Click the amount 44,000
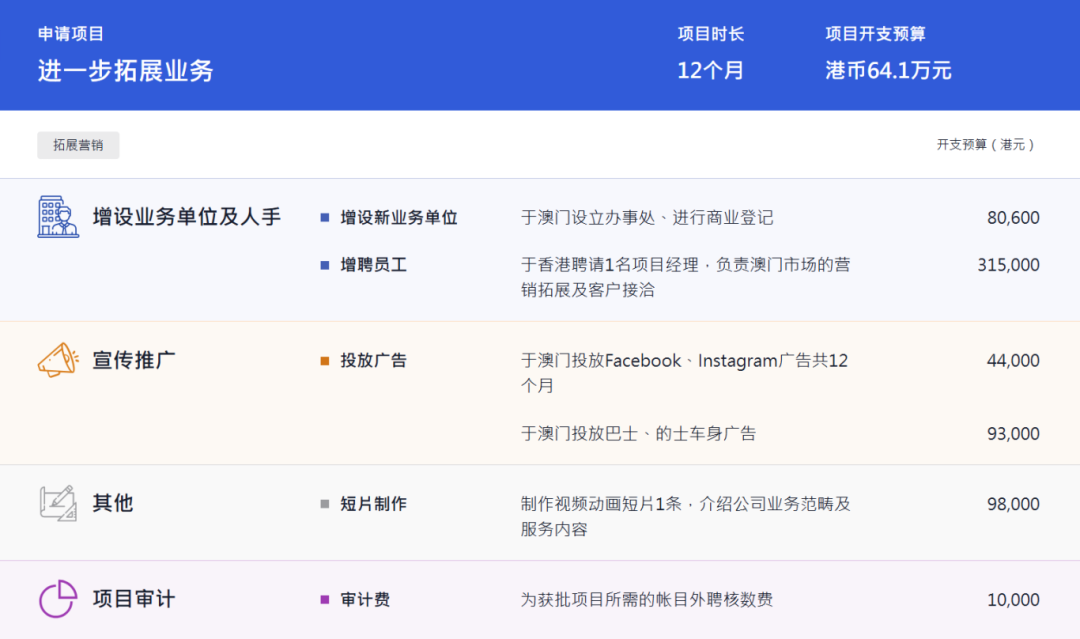Screen dimensions: 1080x639 click(x=1013, y=361)
